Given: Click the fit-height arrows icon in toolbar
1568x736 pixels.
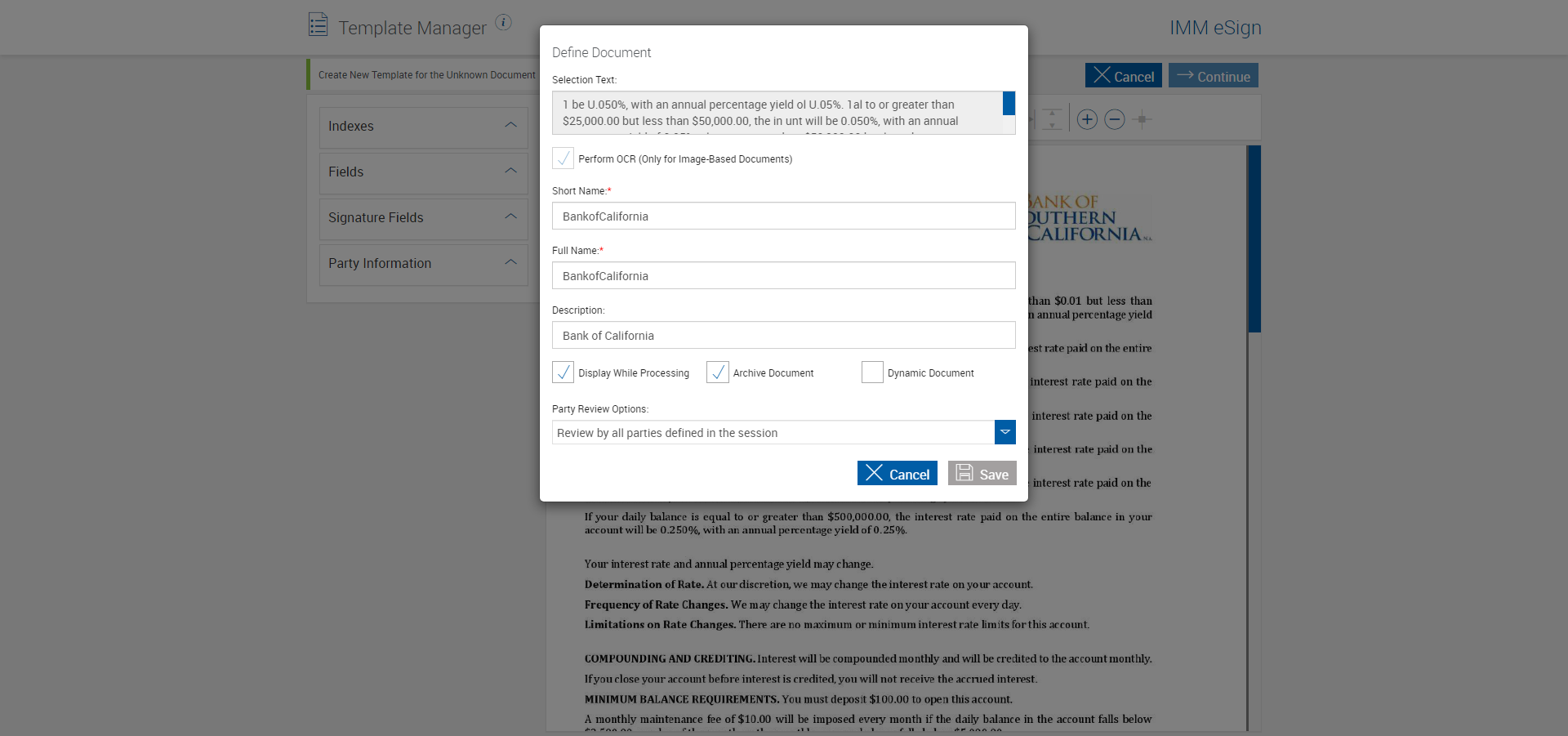Looking at the screenshot, I should click(1052, 119).
